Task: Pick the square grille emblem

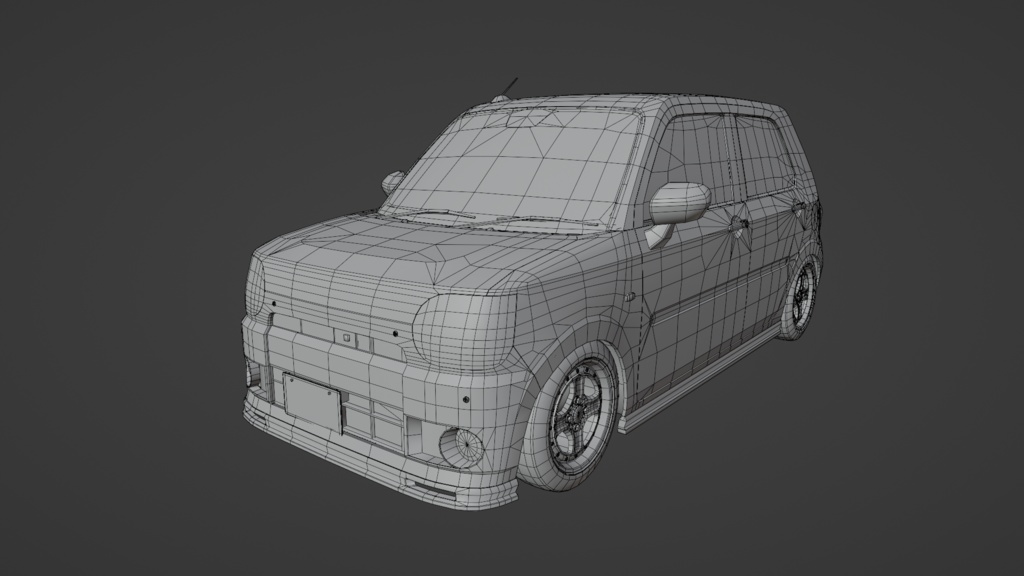Action: pos(347,338)
